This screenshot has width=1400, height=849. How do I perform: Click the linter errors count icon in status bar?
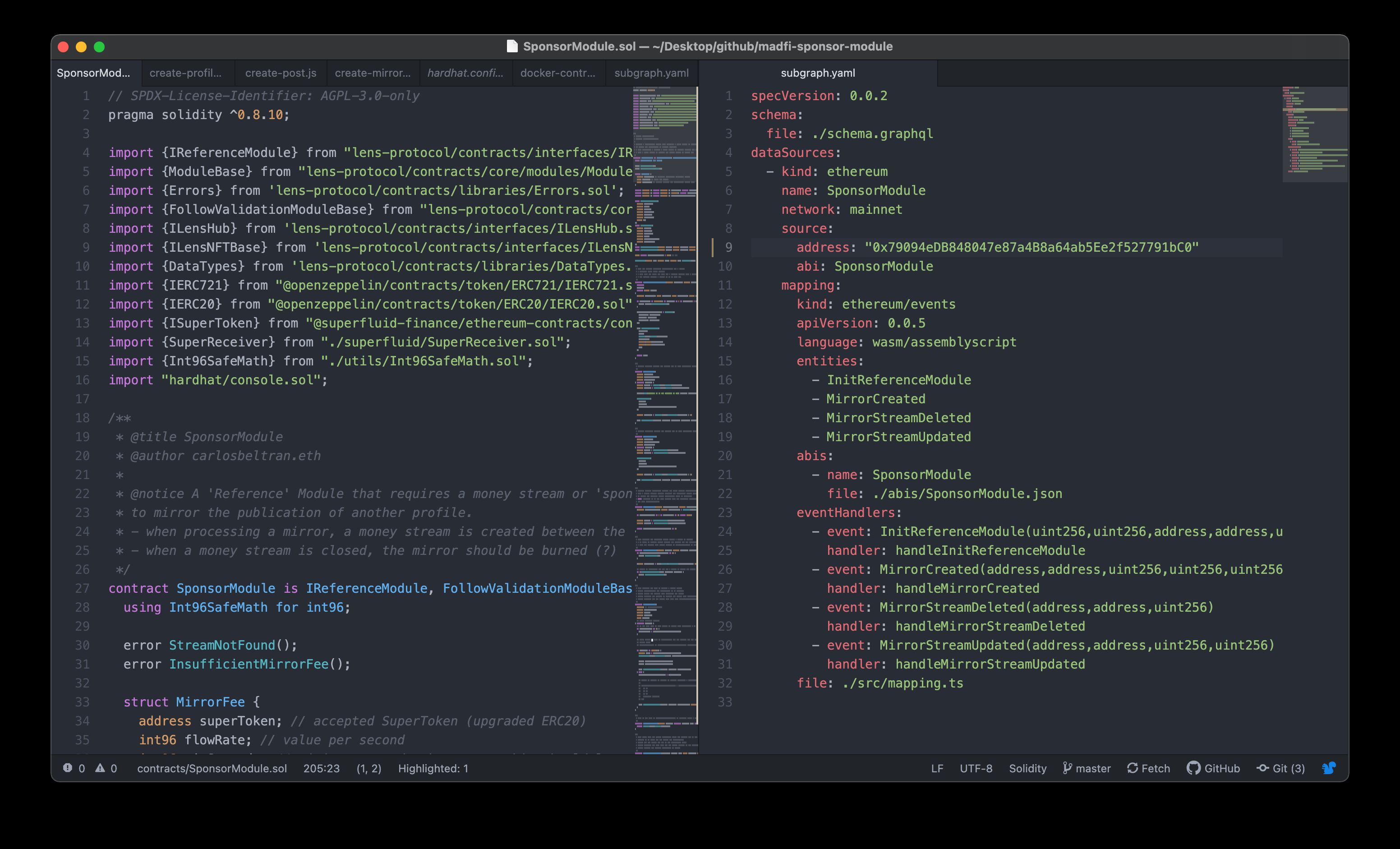[x=68, y=768]
